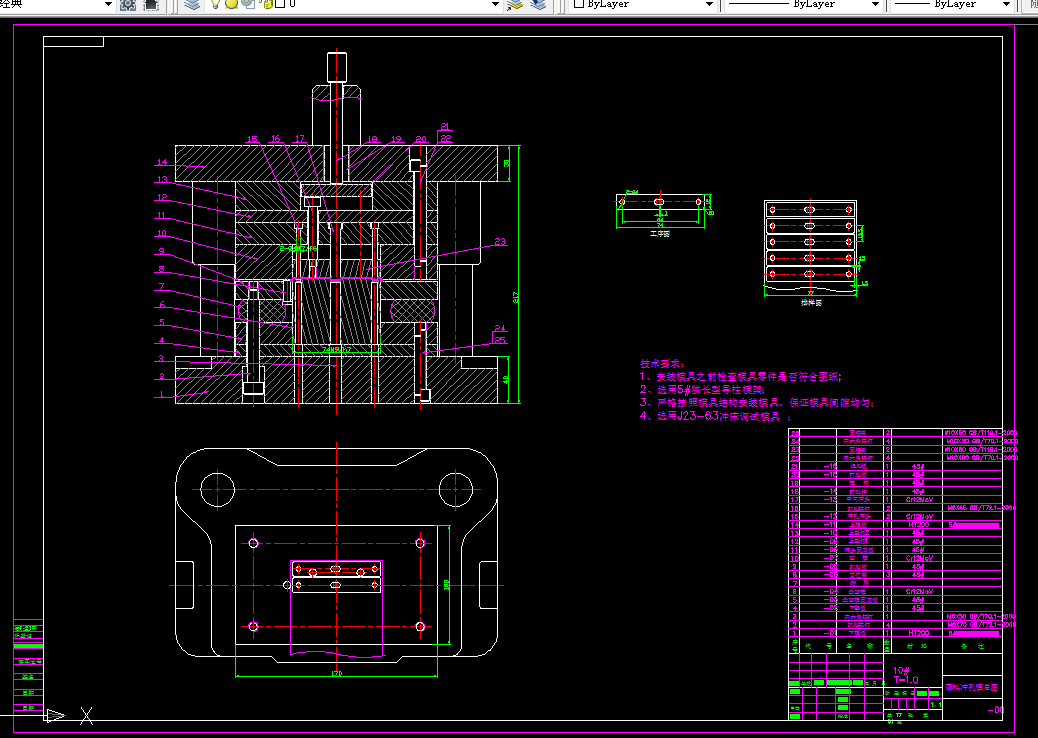Viewport: 1038px width, 738px height.
Task: Click balloon number 7 in the section view
Action: 162,287
